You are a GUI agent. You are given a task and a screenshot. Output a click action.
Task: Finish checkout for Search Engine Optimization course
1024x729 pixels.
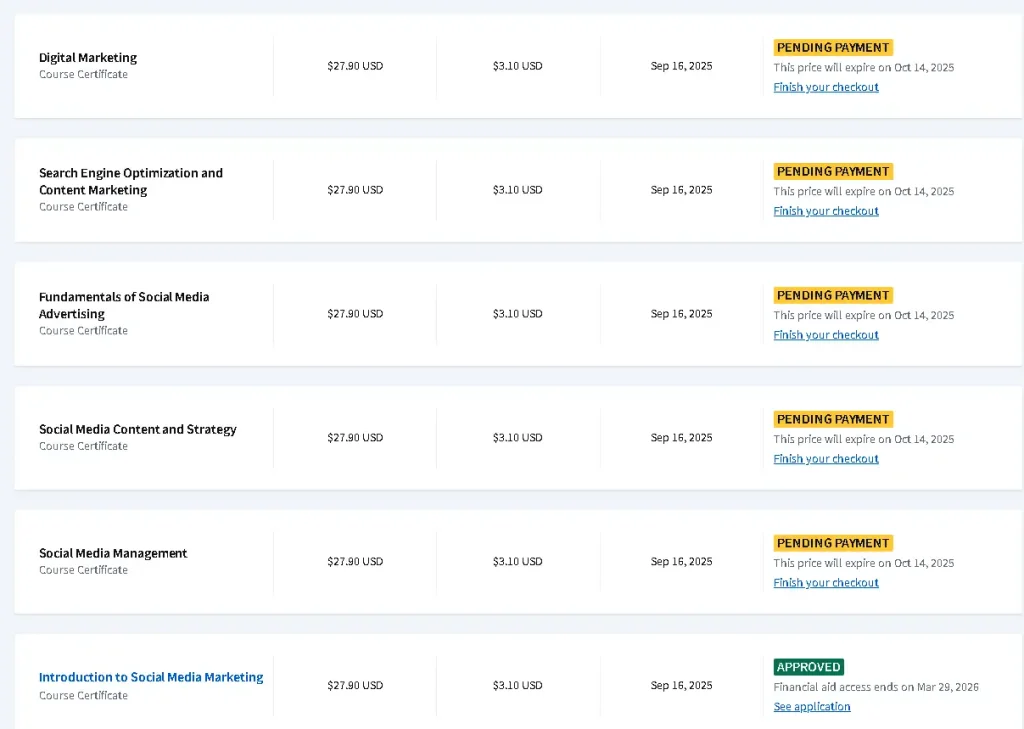[826, 211]
